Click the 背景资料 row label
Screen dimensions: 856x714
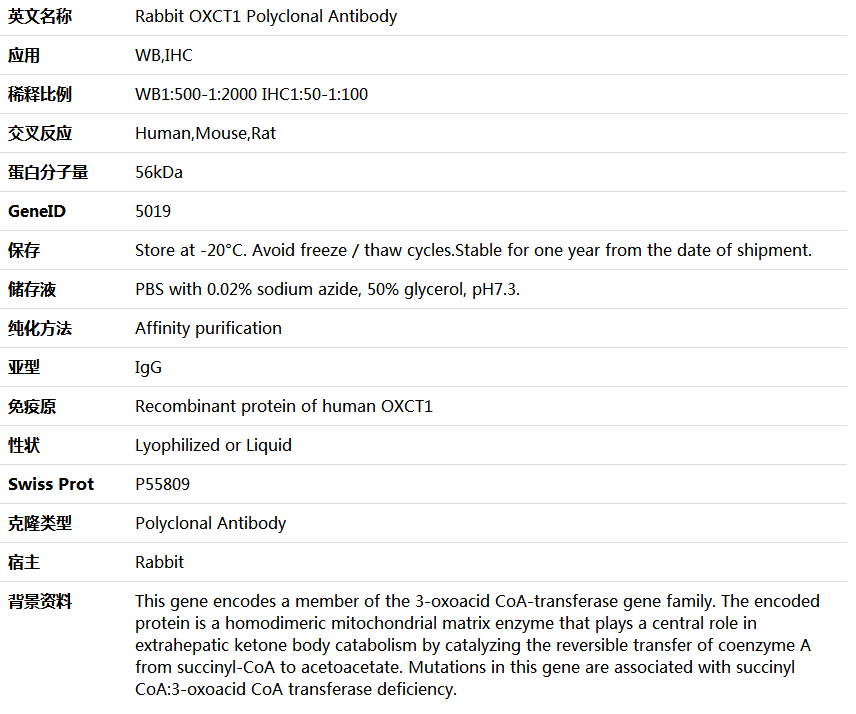(x=40, y=602)
